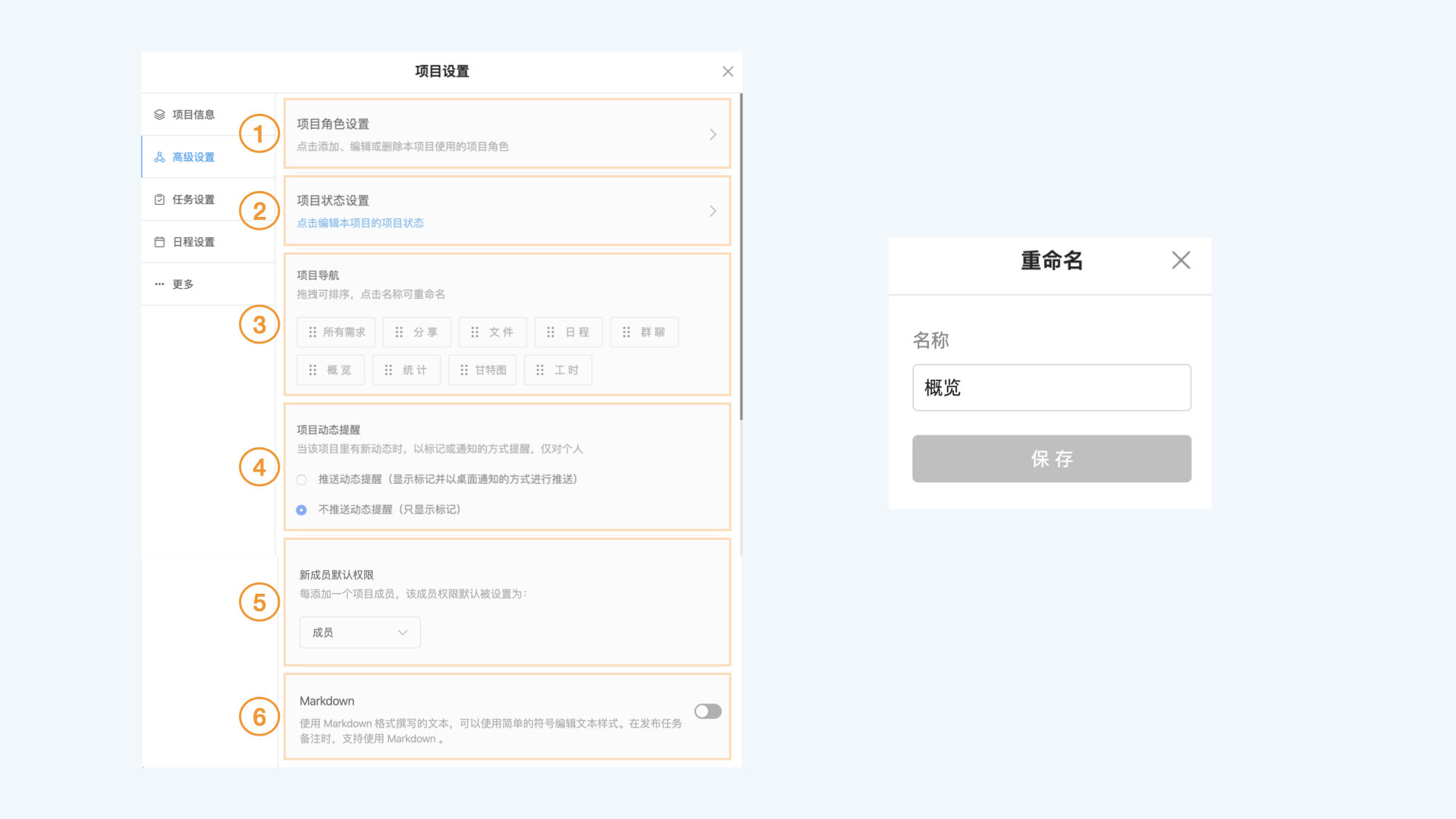The height and width of the screenshot is (819, 1456).
Task: Click the 甘特图 navigation chip
Action: coord(482,370)
